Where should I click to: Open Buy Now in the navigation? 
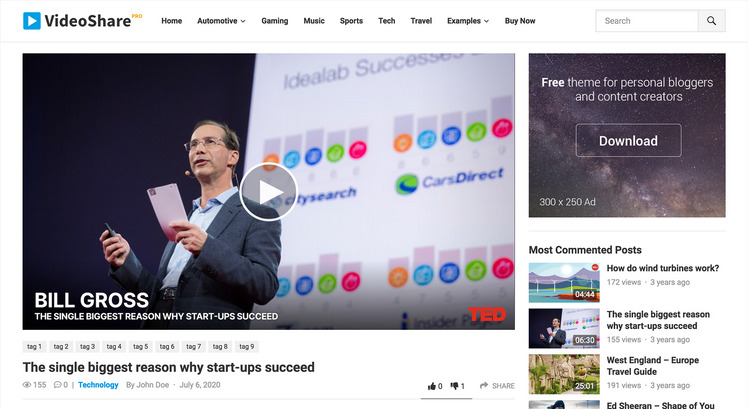tap(520, 21)
